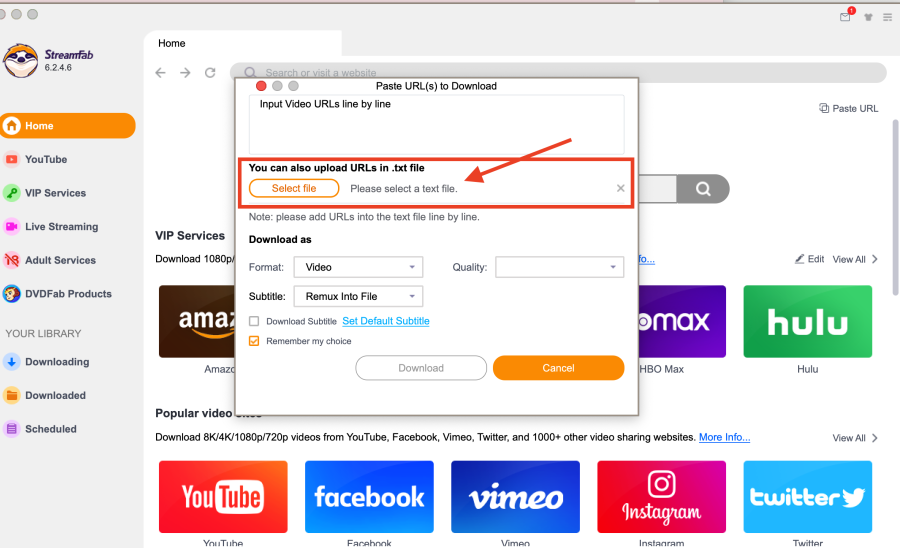
Task: Enable the Download Subtitle checkbox
Action: point(254,321)
